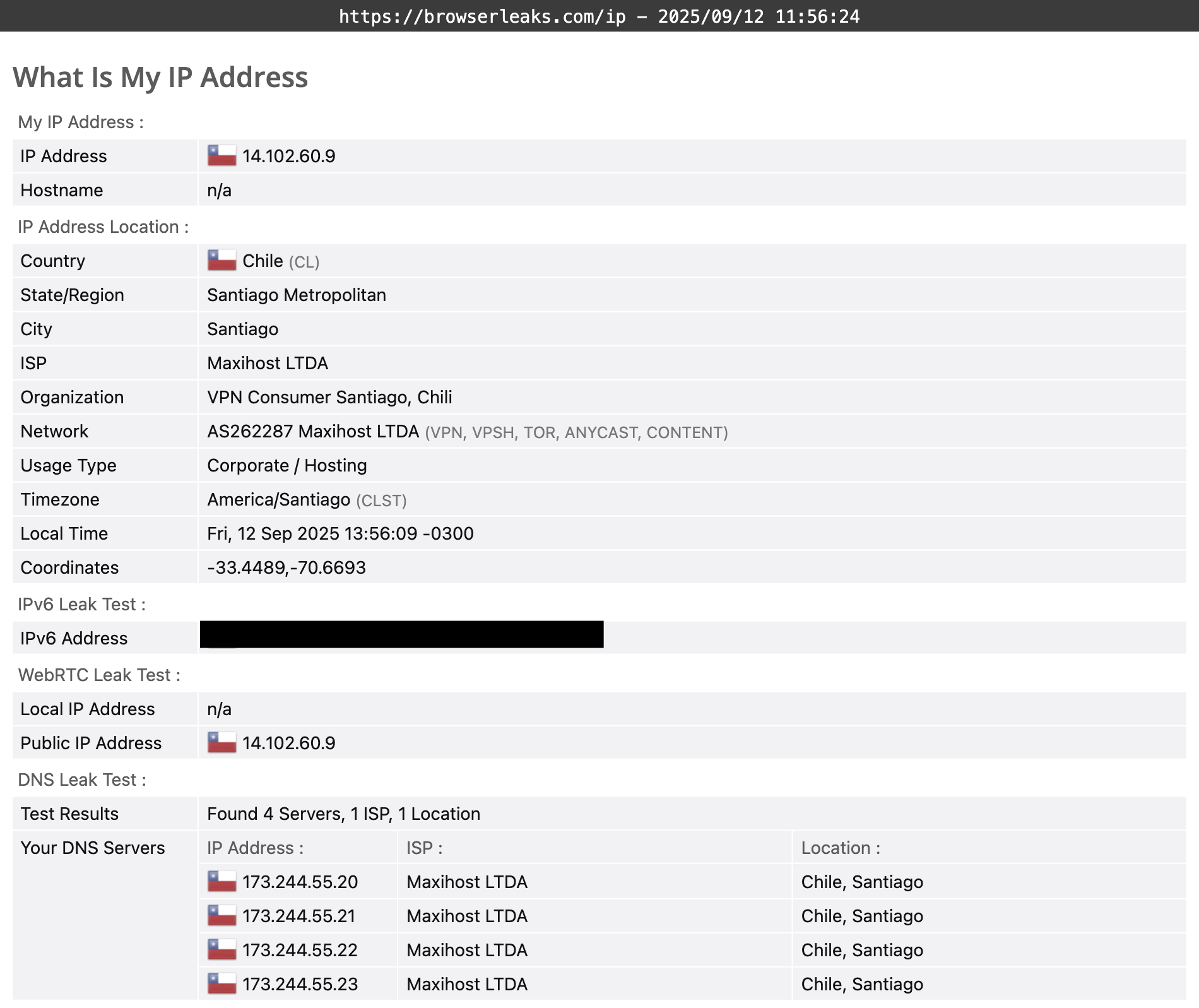Click DNS server IP 173.244.55.22
Screen dimensions: 1199x1008
[x=300, y=950]
